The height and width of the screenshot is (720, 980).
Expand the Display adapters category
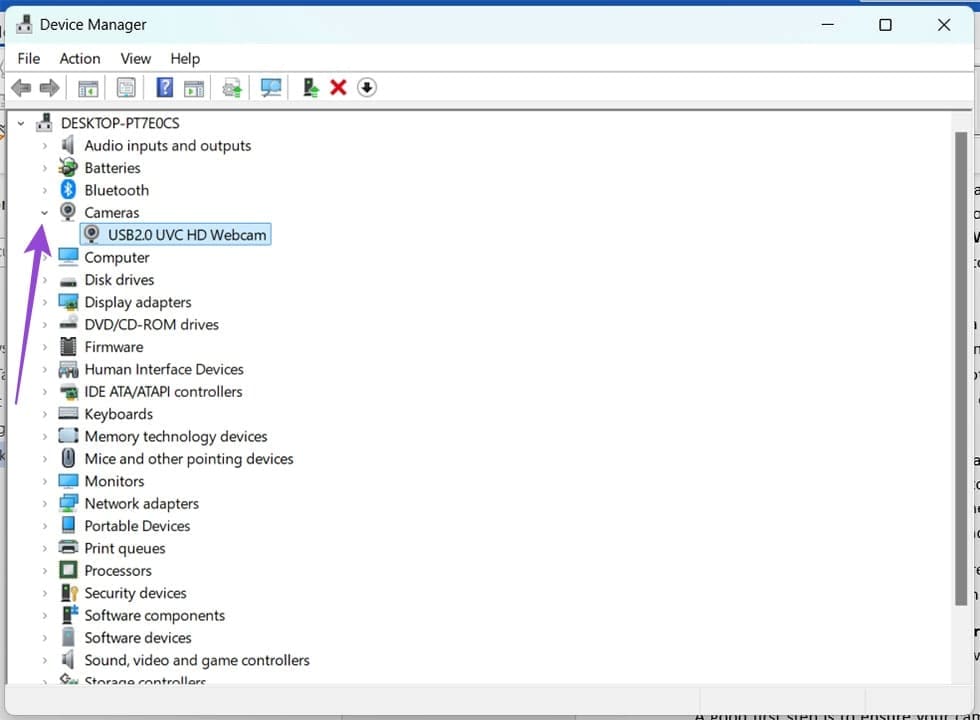44,302
